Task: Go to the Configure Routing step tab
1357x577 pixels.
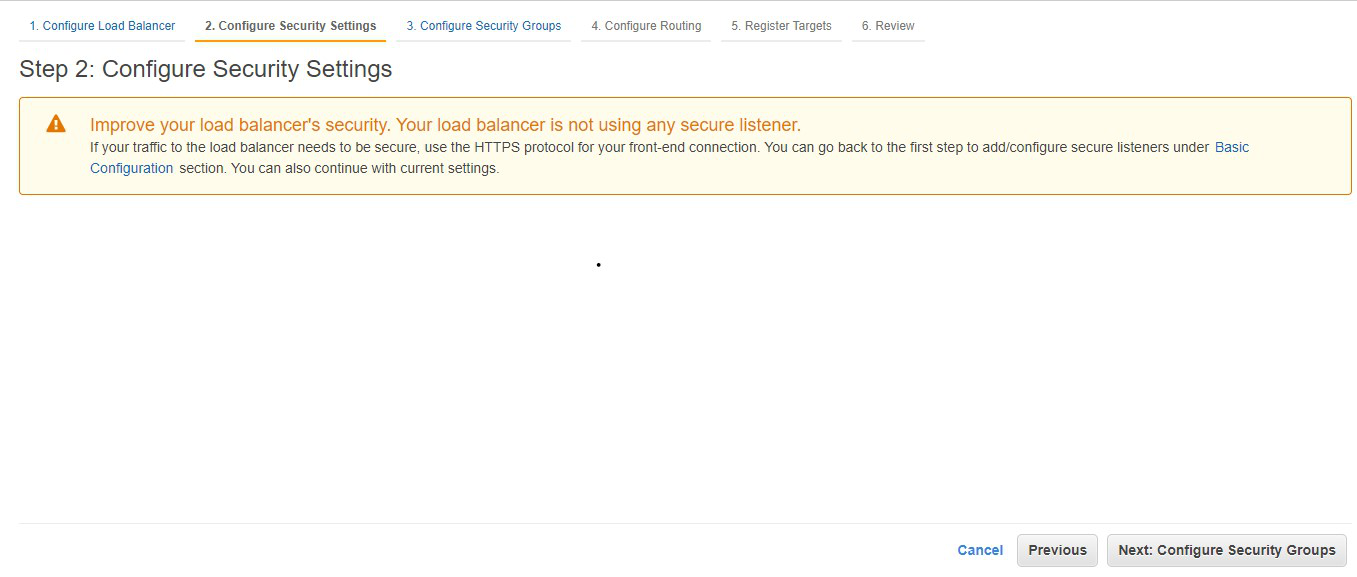Action: 646,26
